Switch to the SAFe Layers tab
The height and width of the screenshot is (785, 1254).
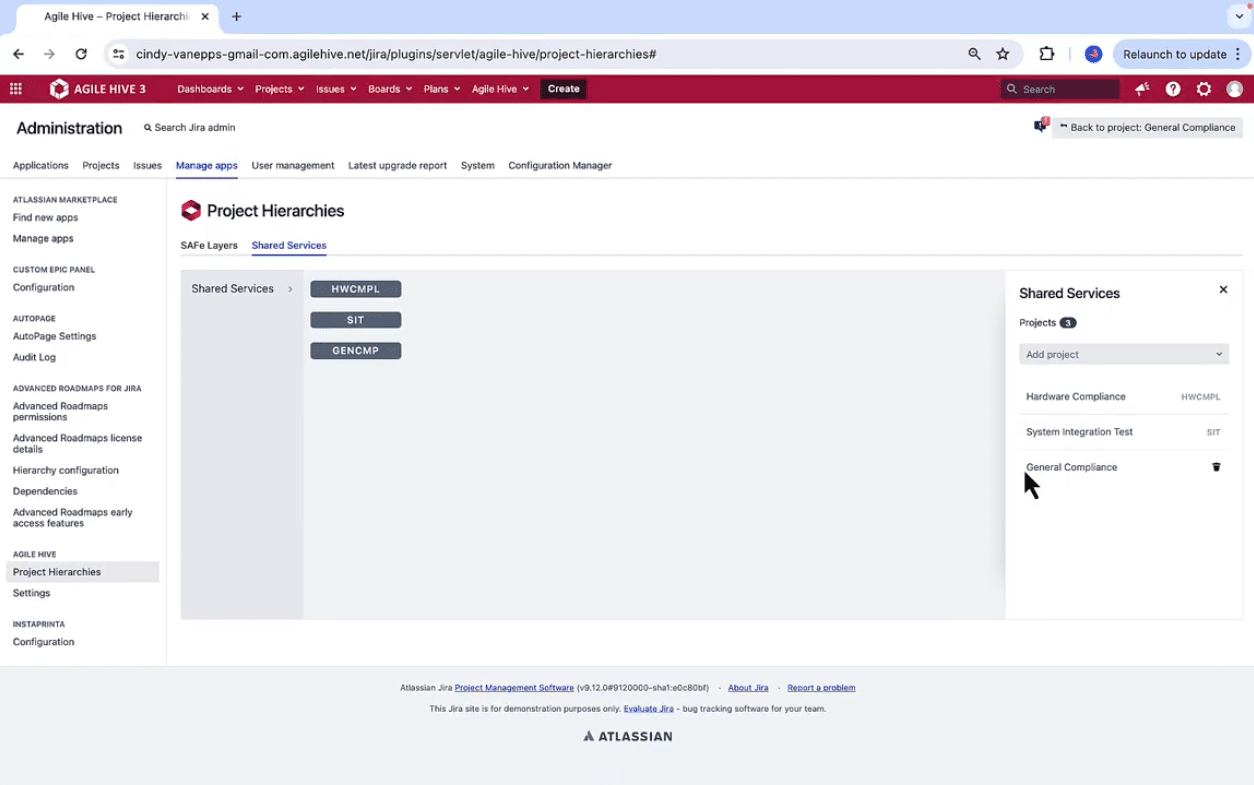pyautogui.click(x=209, y=245)
